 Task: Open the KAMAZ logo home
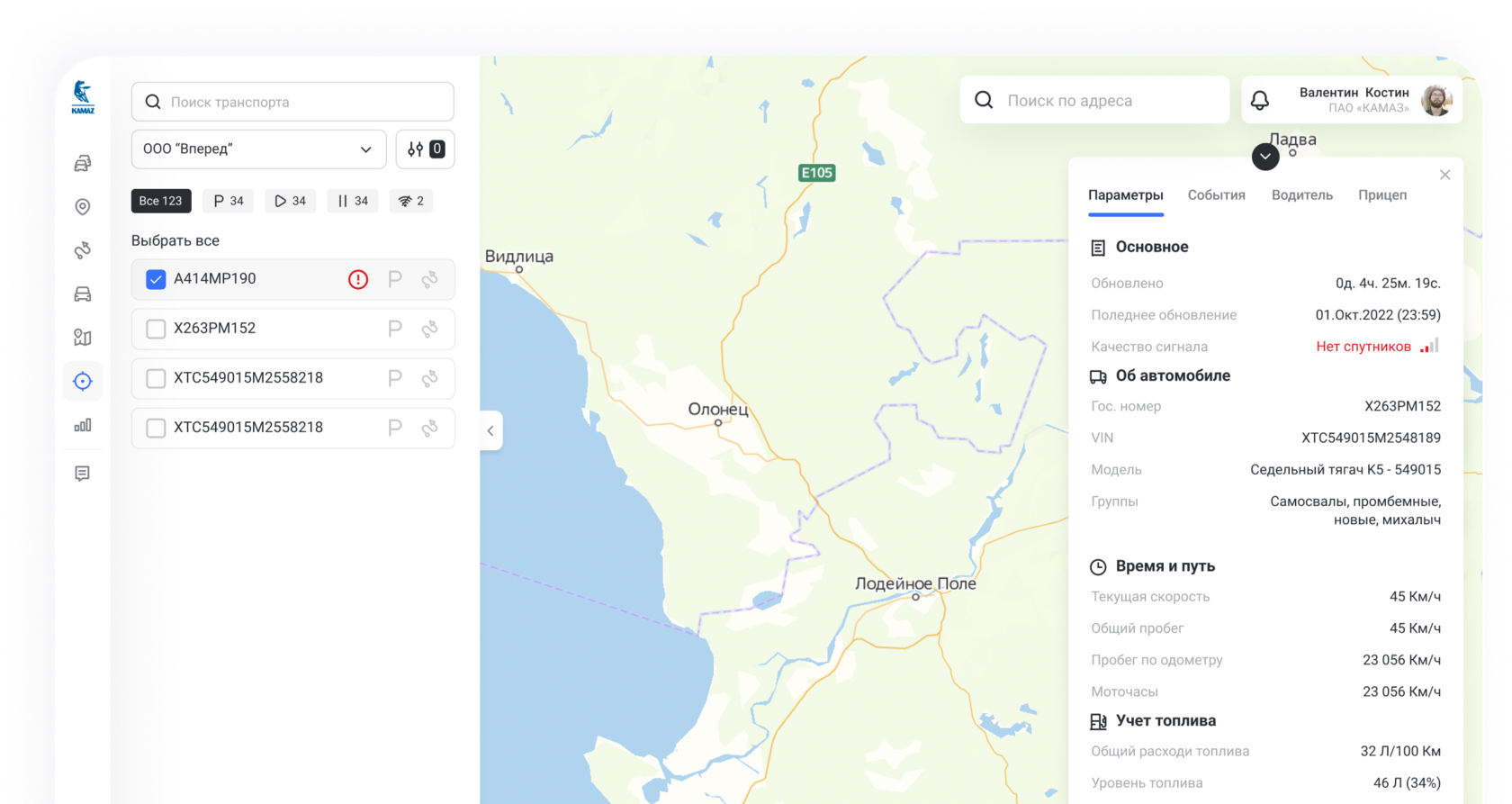(x=83, y=97)
